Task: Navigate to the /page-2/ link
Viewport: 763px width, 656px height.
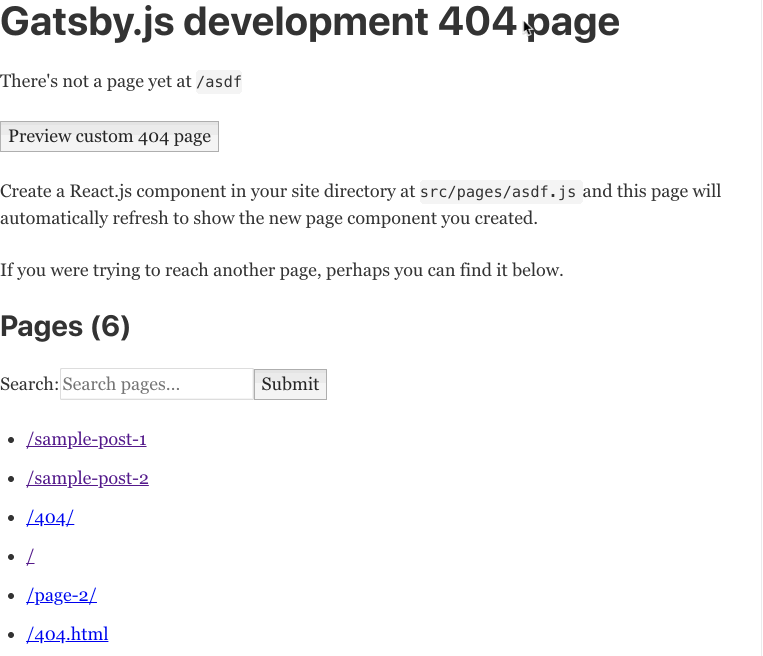Action: (x=61, y=595)
